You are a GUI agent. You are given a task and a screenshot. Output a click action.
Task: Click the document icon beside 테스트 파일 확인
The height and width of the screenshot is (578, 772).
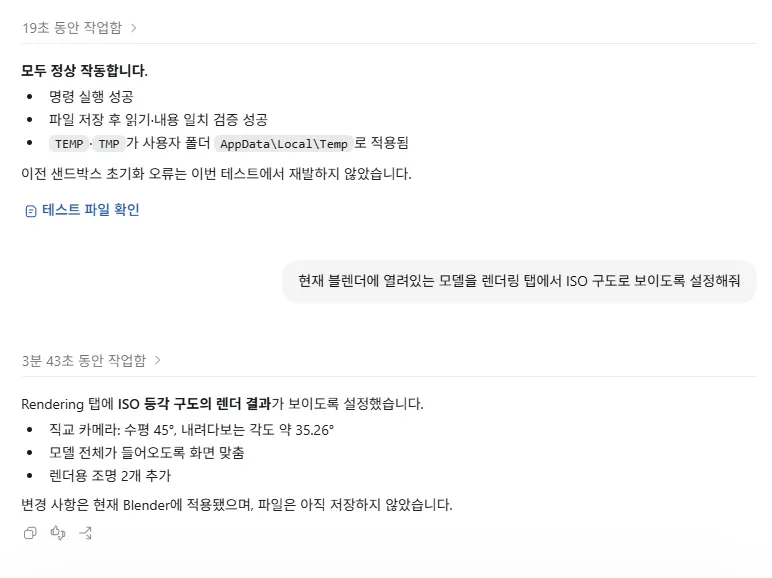click(x=31, y=211)
